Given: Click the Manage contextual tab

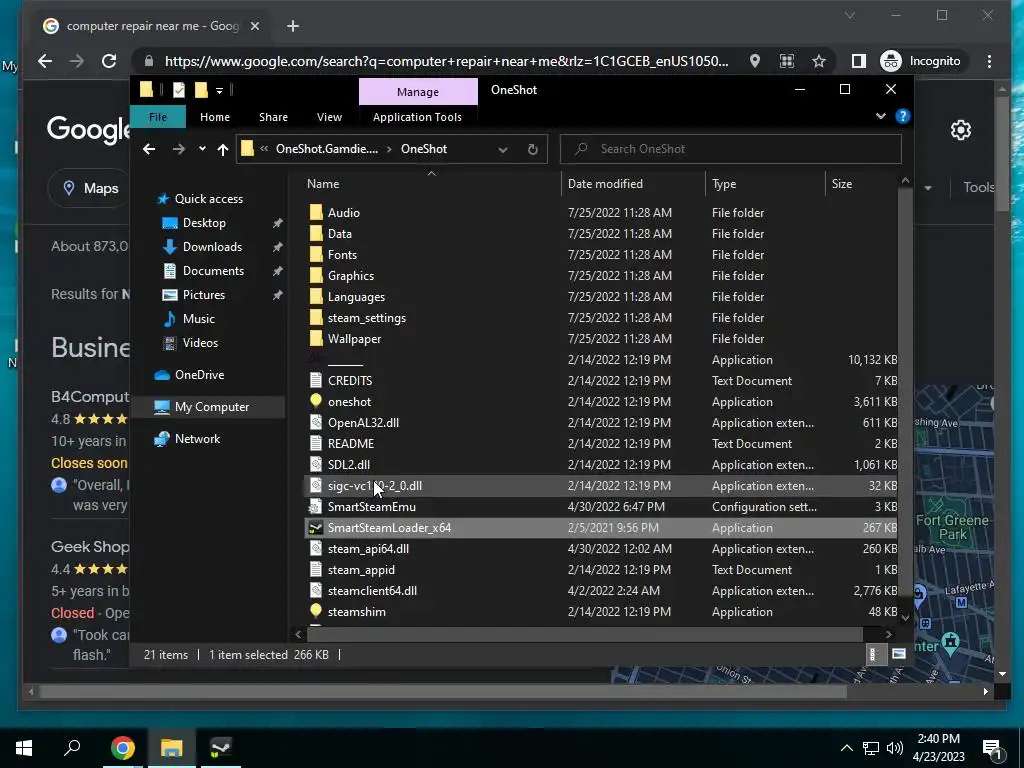Looking at the screenshot, I should [418, 92].
